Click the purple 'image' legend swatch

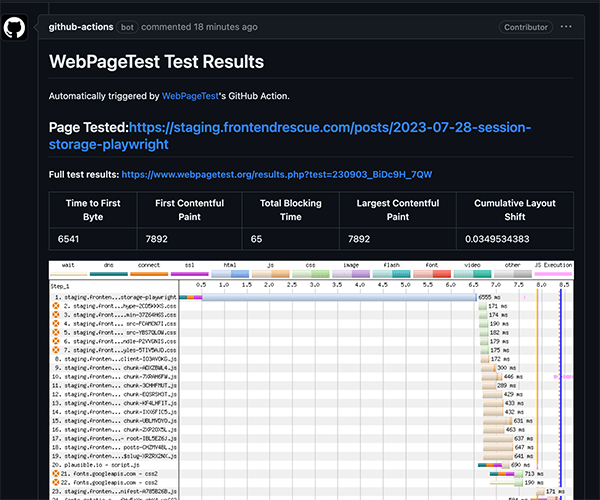[x=351, y=274]
